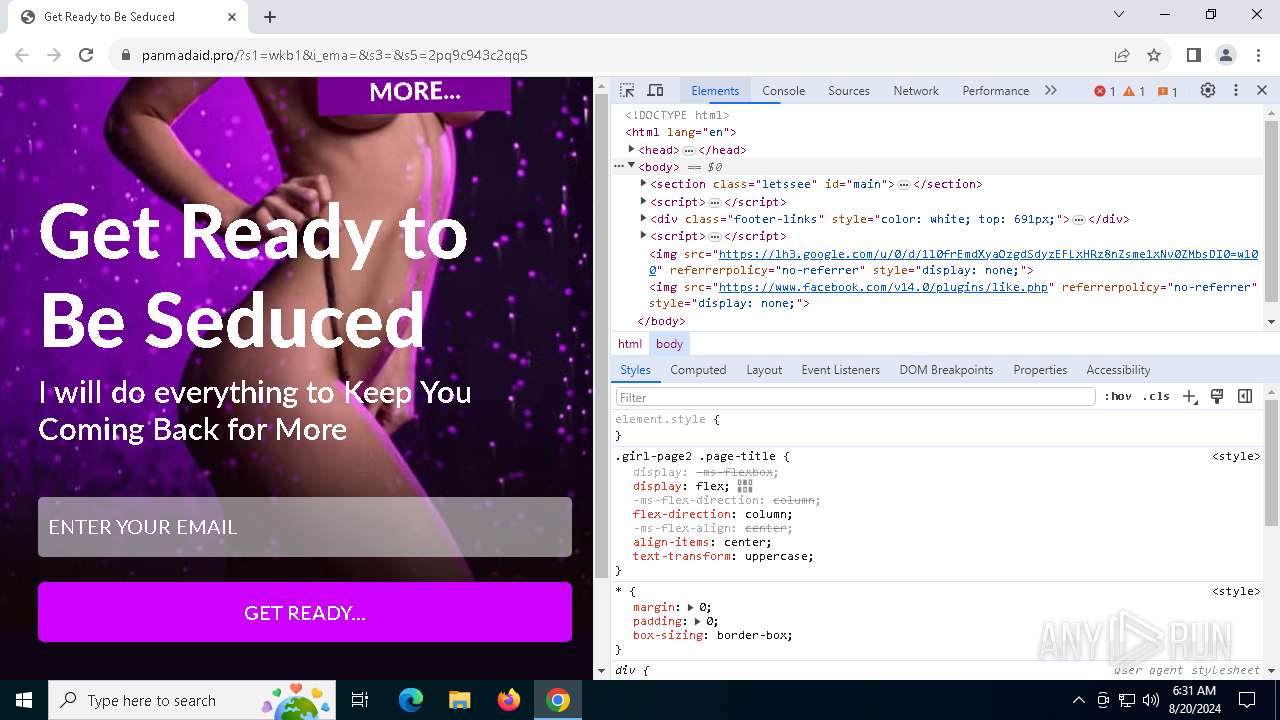Open the Event Listeners pane tab

pos(840,369)
